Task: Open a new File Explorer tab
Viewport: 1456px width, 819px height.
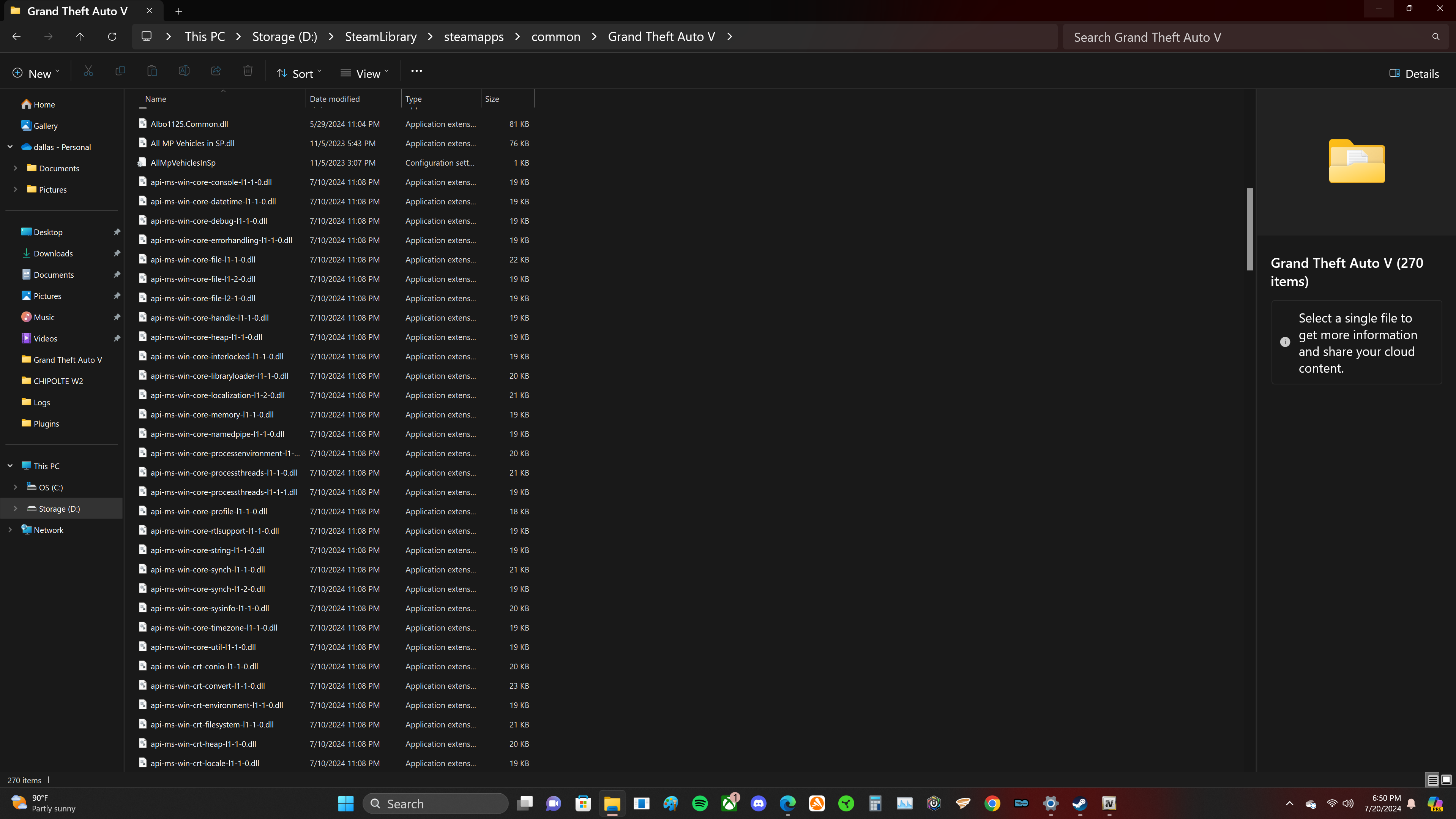Action: click(x=178, y=11)
